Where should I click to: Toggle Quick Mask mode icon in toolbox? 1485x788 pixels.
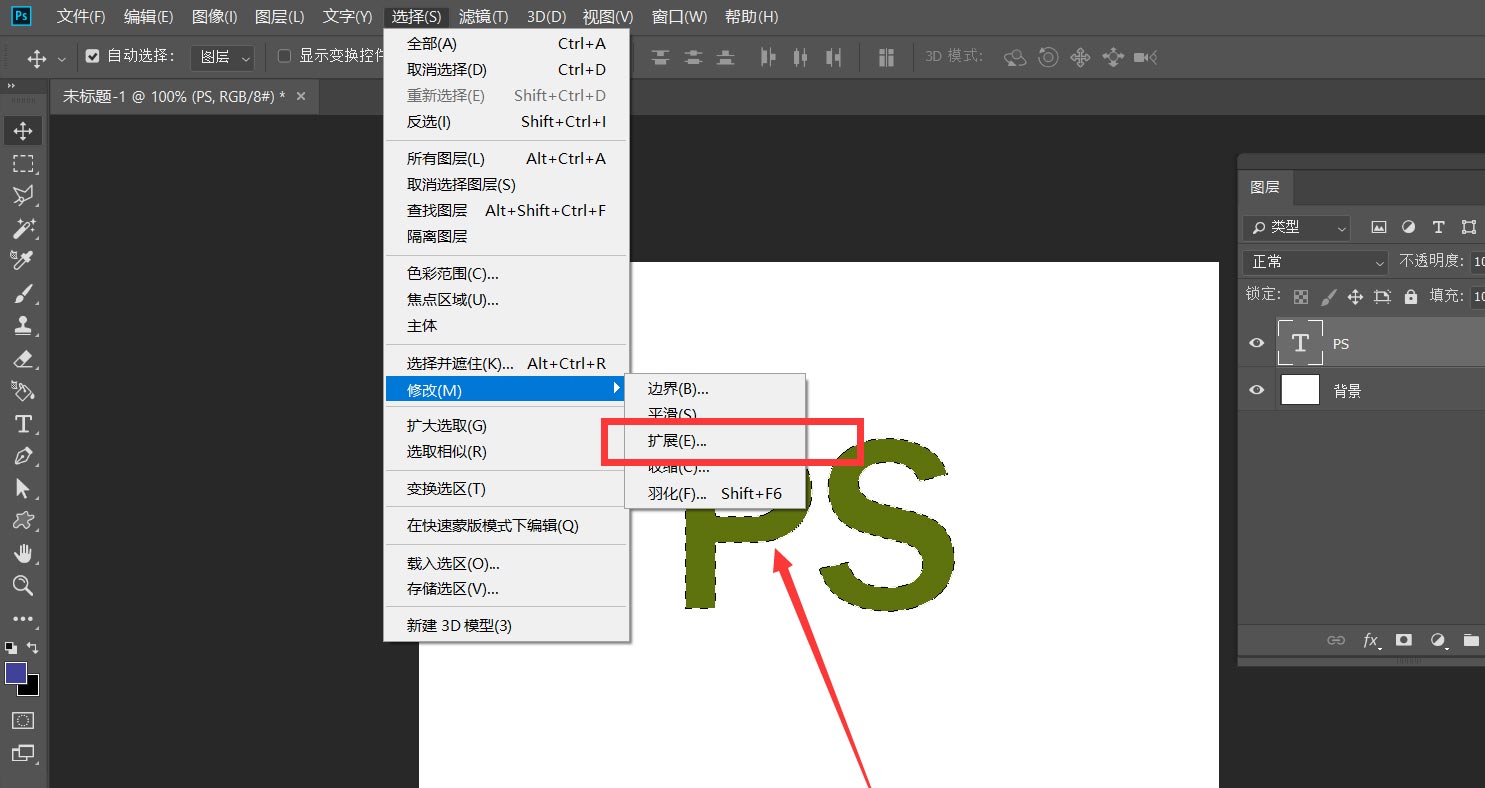click(23, 720)
